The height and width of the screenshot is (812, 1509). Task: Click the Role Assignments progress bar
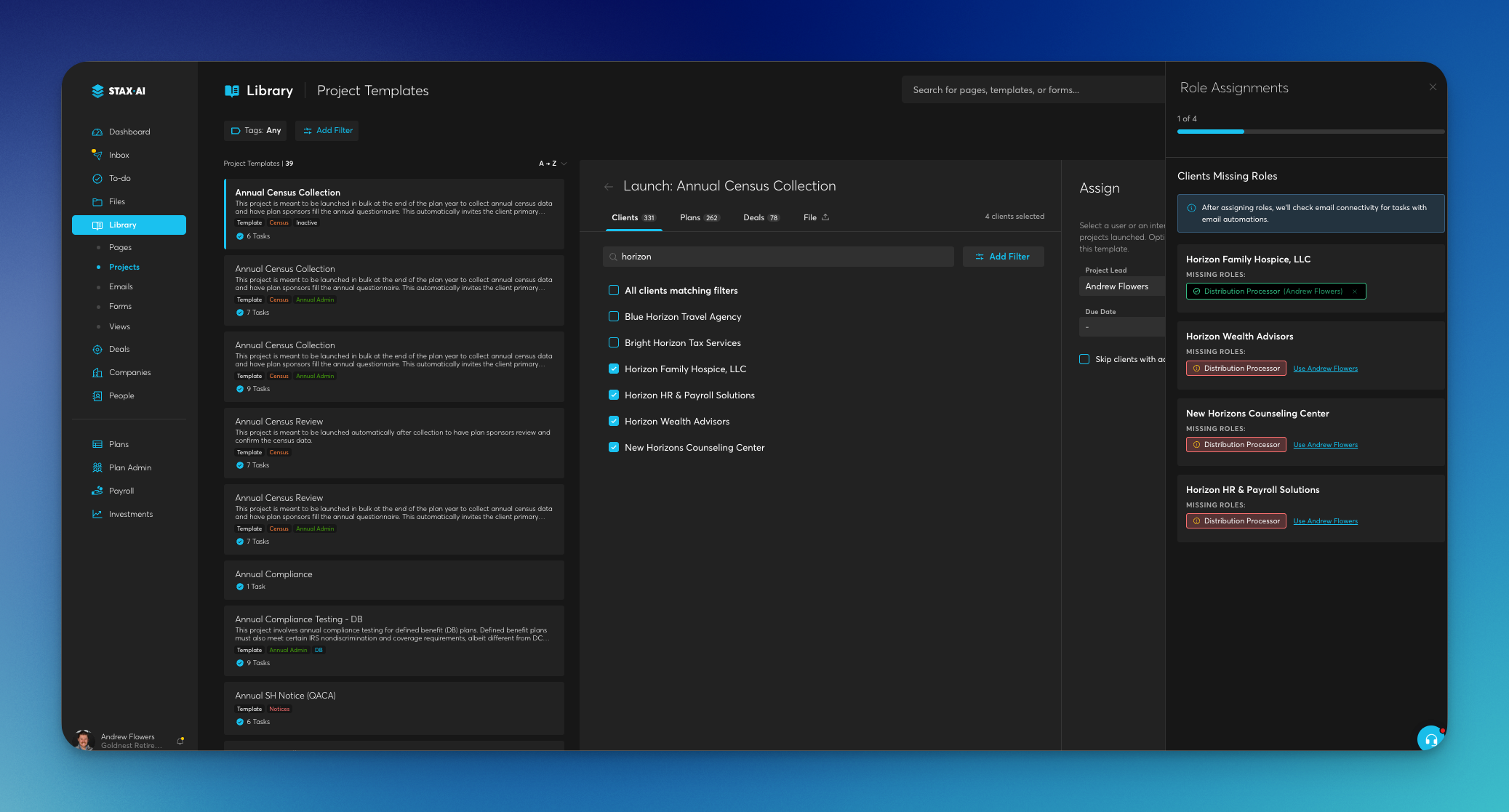1310,132
